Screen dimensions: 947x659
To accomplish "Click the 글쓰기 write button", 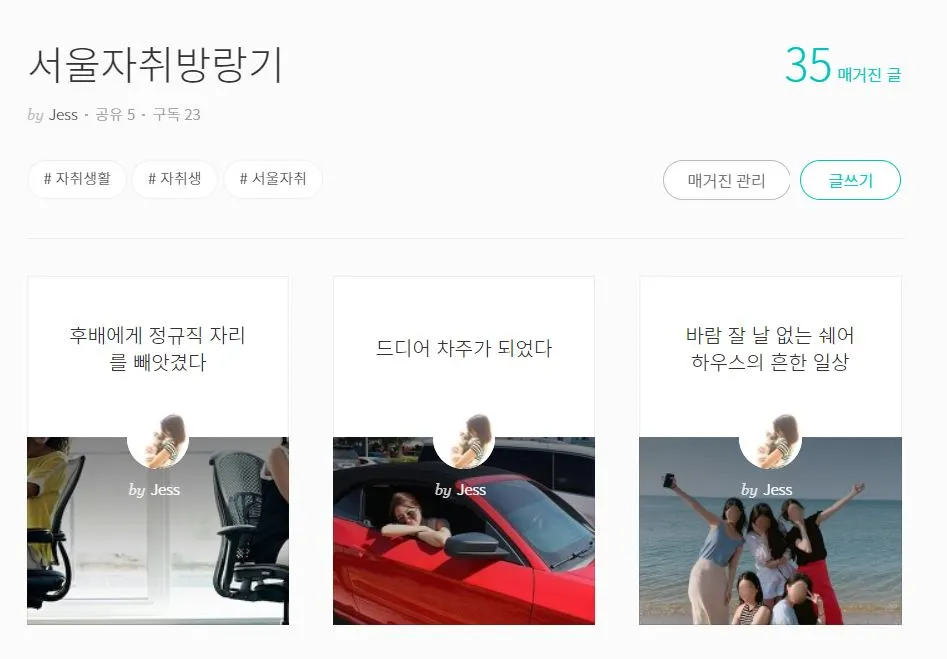I will pyautogui.click(x=850, y=180).
